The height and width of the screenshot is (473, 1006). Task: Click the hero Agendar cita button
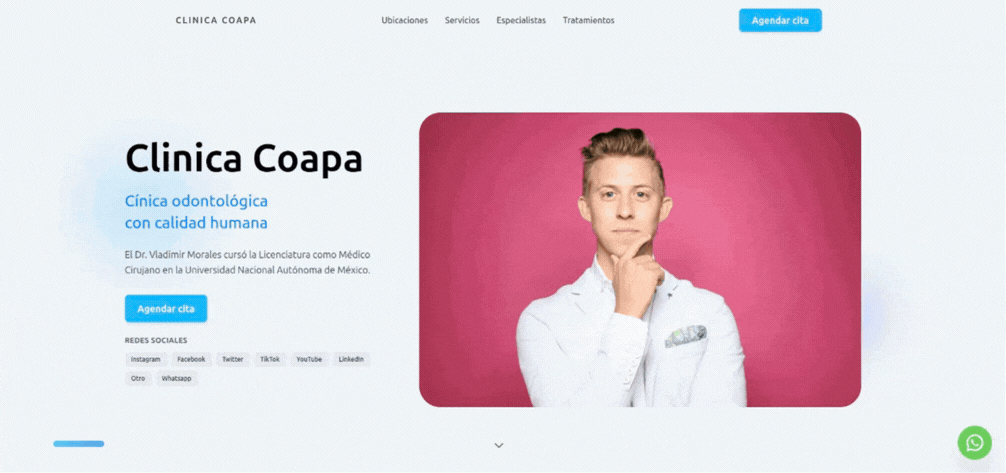point(166,309)
